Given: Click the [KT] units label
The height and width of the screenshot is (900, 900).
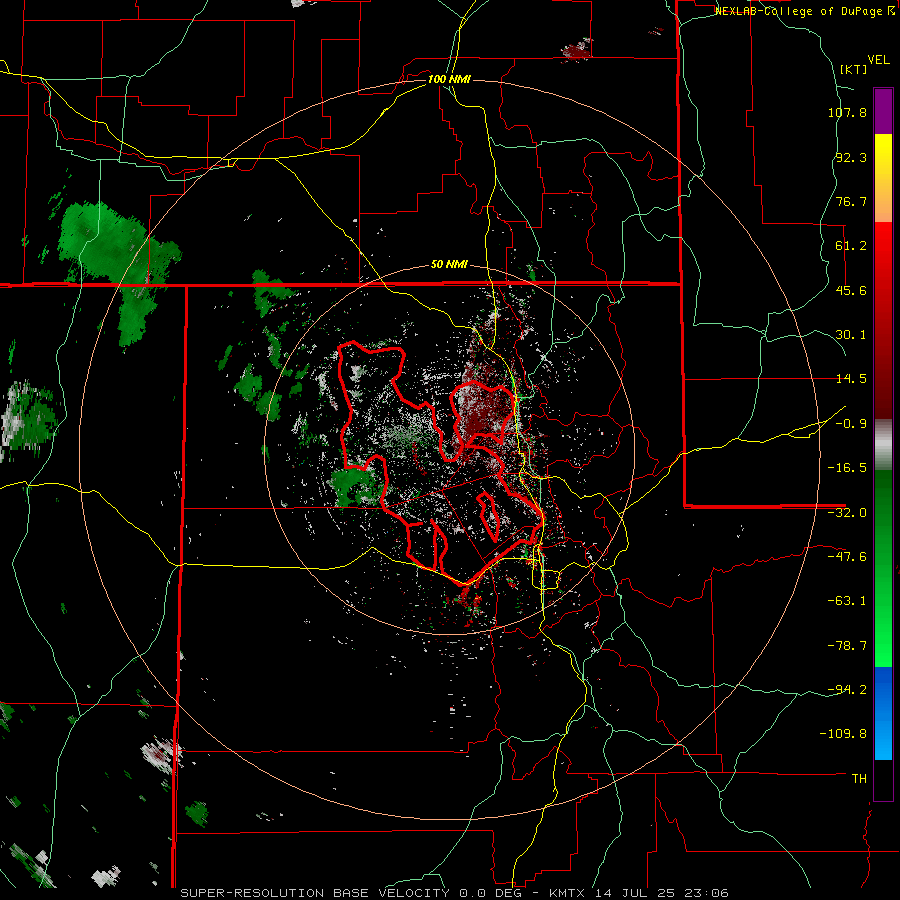Looking at the screenshot, I should coord(853,69).
